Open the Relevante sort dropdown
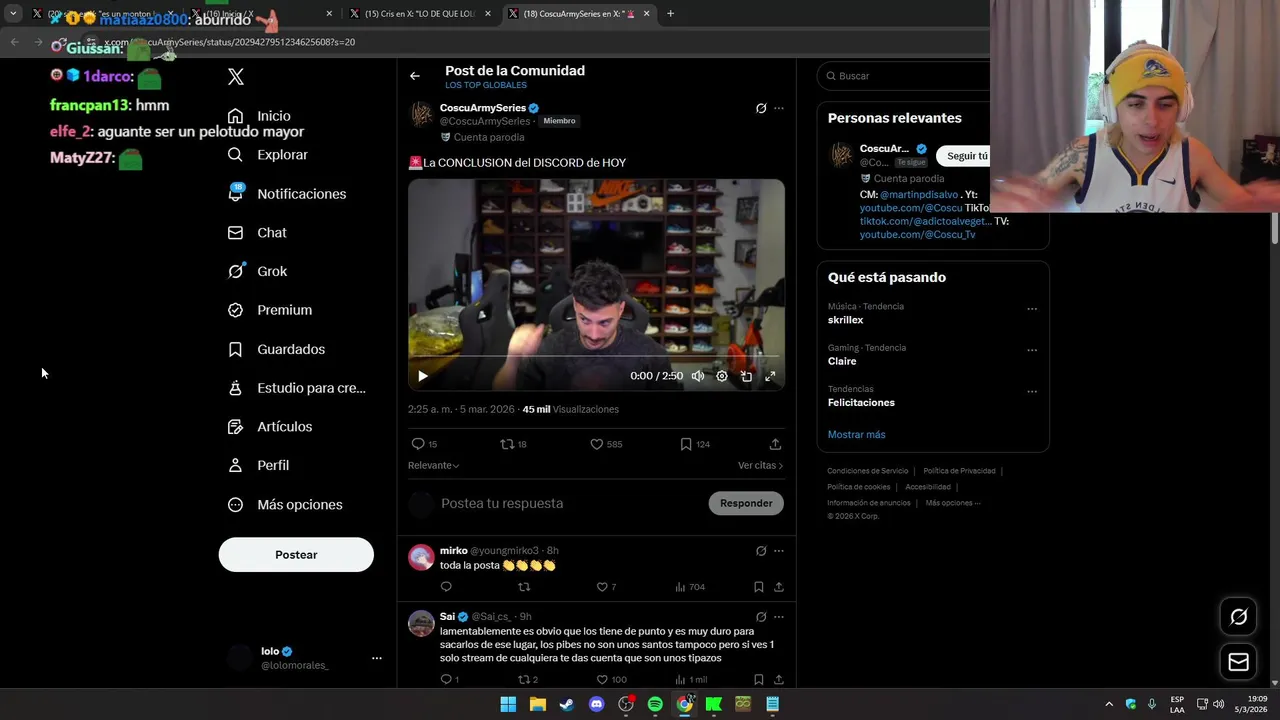This screenshot has height=720, width=1280. pyautogui.click(x=433, y=466)
